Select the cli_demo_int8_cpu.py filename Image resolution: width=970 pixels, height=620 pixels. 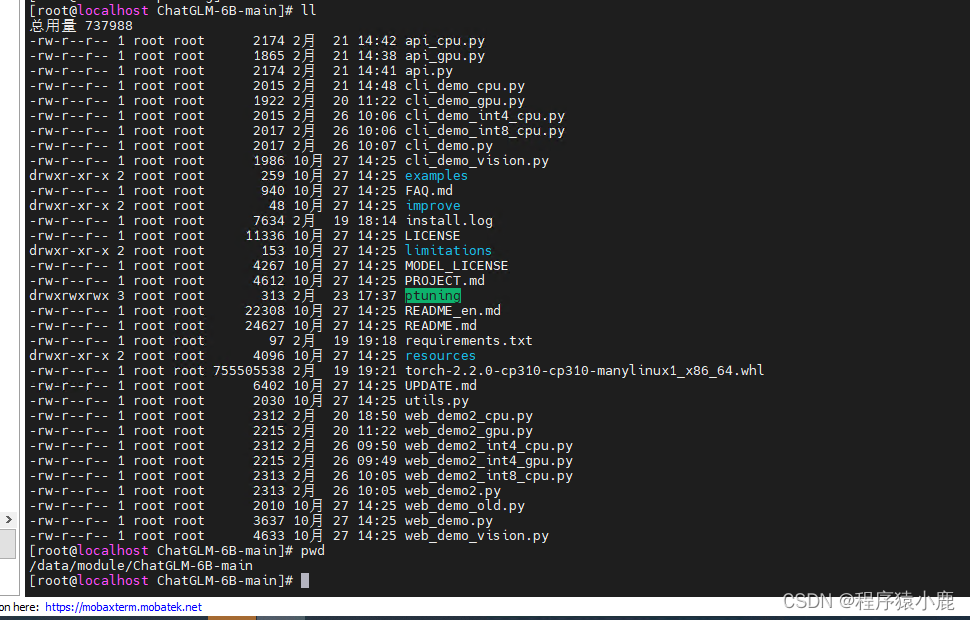coord(484,131)
